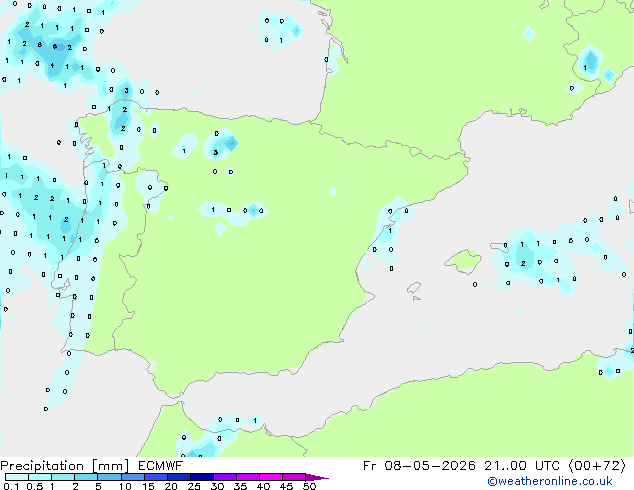Click the above-50 arrow tip of legend
The image size is (634, 490).
(317, 477)
